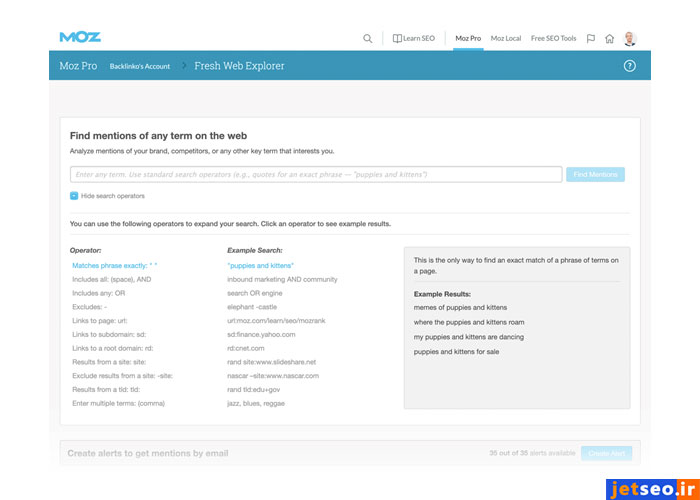This screenshot has height=500, width=700.
Task: Click example jazz, blues, reggae
Action: pyautogui.click(x=256, y=404)
